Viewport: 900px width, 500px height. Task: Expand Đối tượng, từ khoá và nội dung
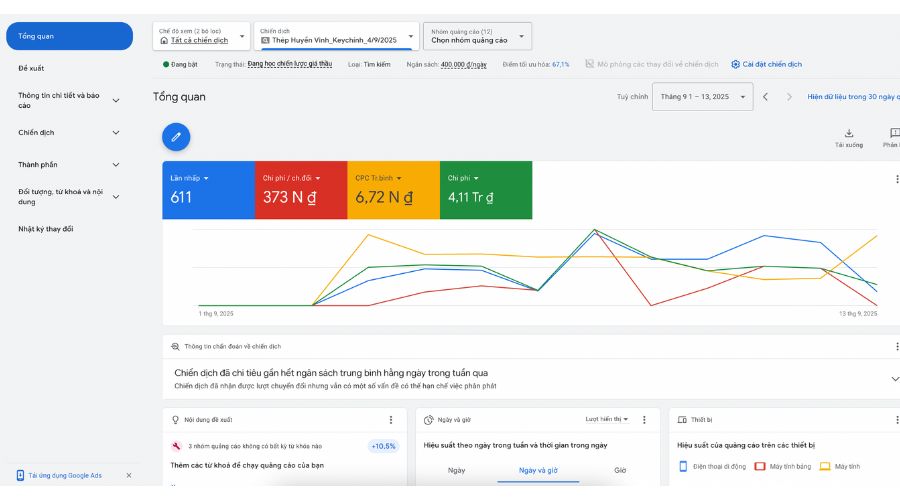click(x=116, y=197)
